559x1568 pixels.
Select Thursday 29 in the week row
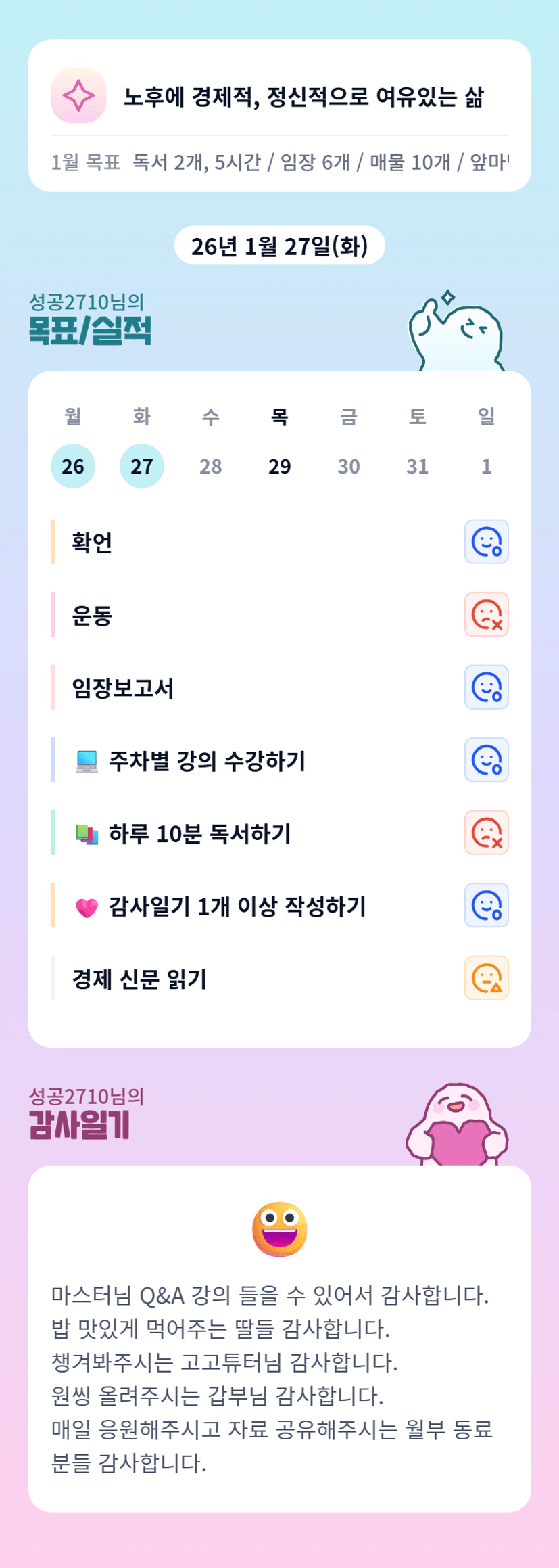click(x=280, y=466)
